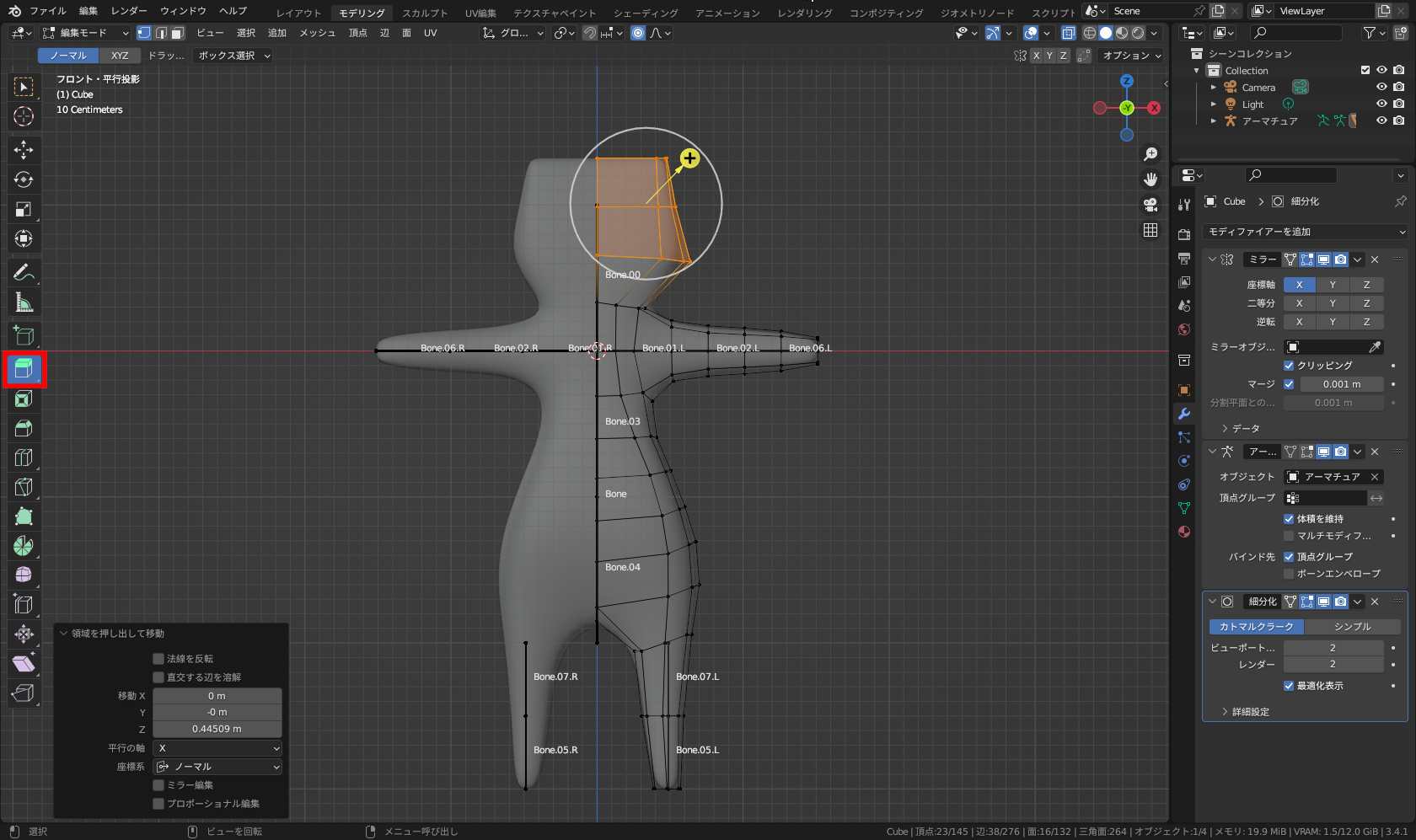Uncheck the クリッピング checkbox in the mirror modifier
The width and height of the screenshot is (1416, 840).
click(x=1289, y=366)
